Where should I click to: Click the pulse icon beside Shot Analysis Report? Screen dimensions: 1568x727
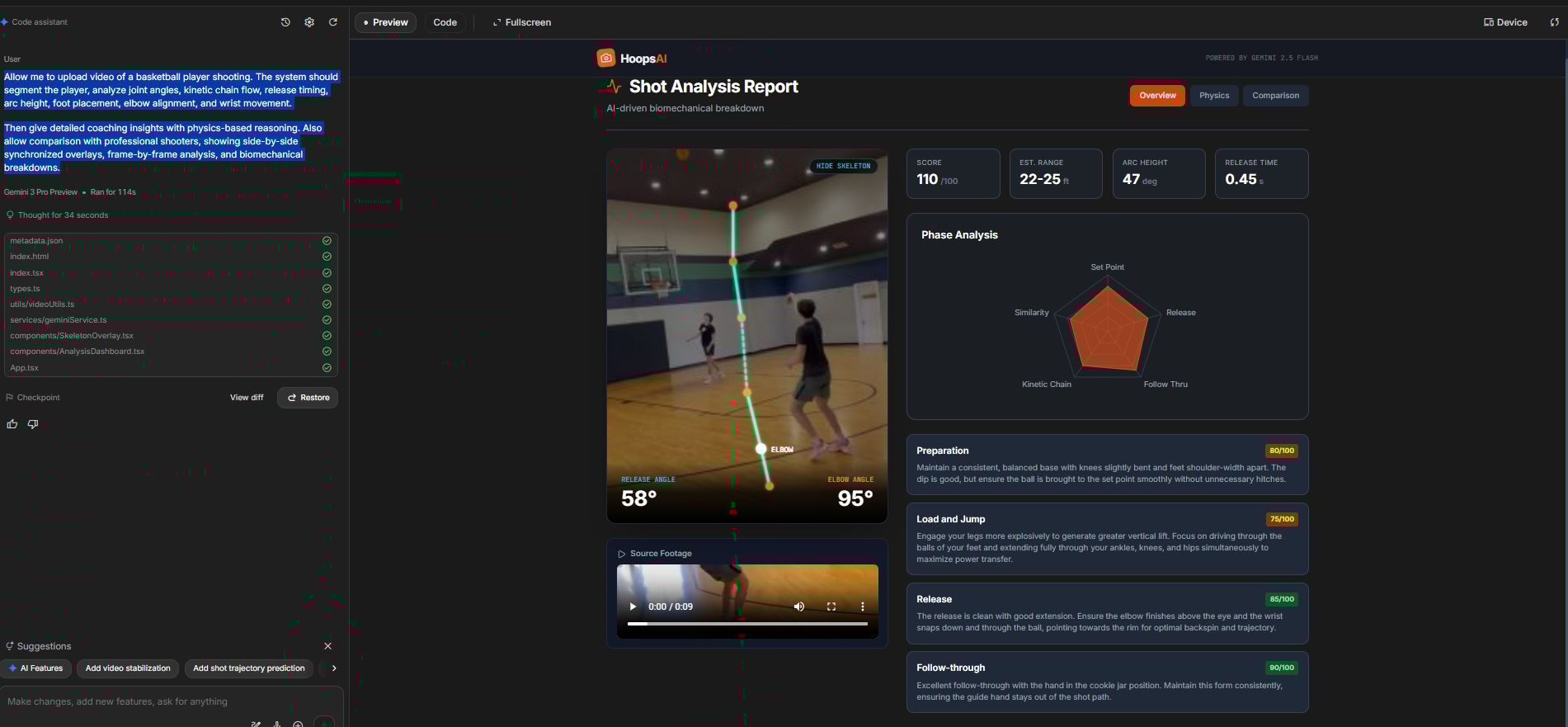pyautogui.click(x=614, y=86)
